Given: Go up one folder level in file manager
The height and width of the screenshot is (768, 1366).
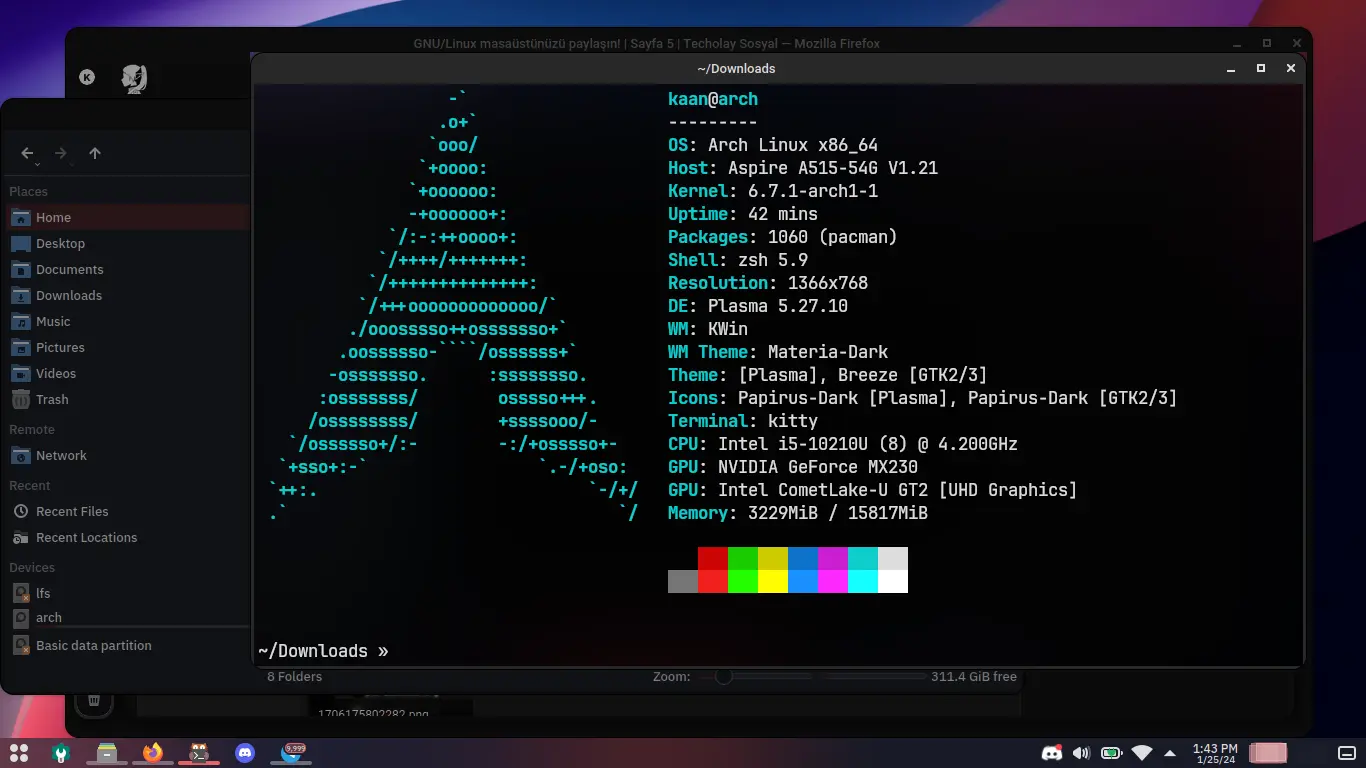Looking at the screenshot, I should (95, 153).
